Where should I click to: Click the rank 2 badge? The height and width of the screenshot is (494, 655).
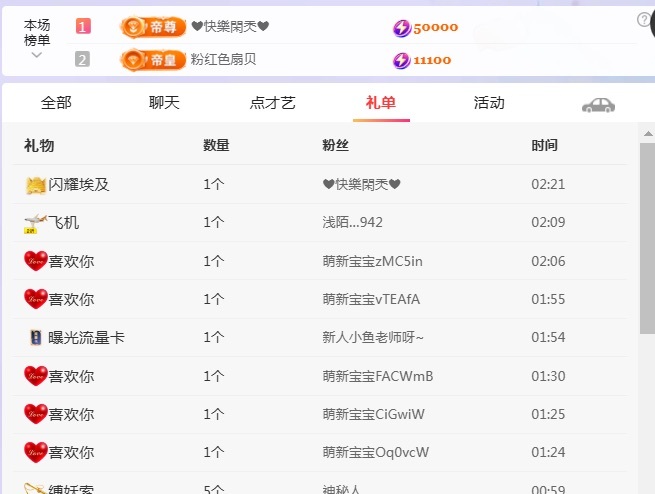pos(82,59)
